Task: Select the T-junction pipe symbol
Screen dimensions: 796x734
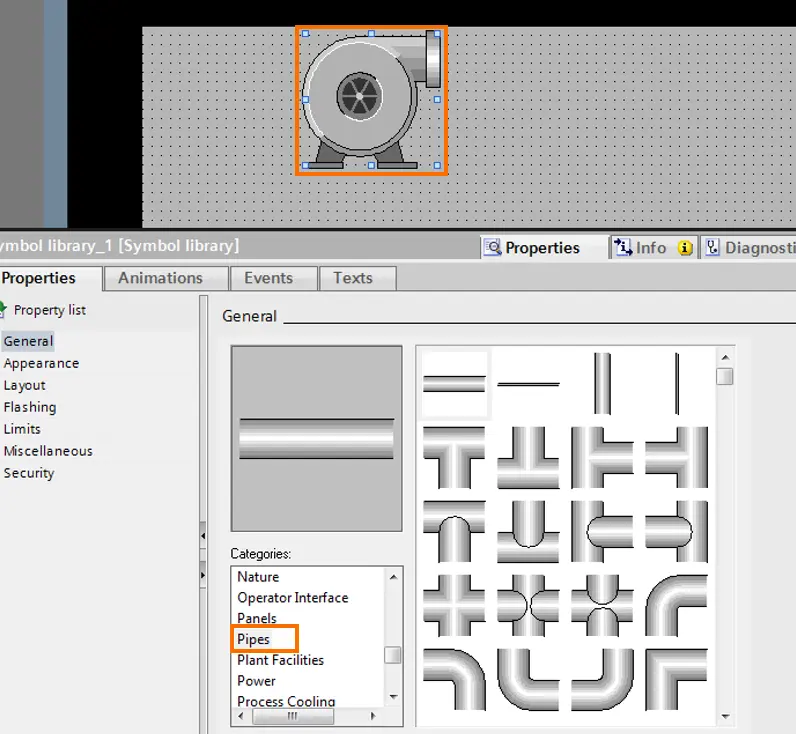Action: click(x=454, y=457)
